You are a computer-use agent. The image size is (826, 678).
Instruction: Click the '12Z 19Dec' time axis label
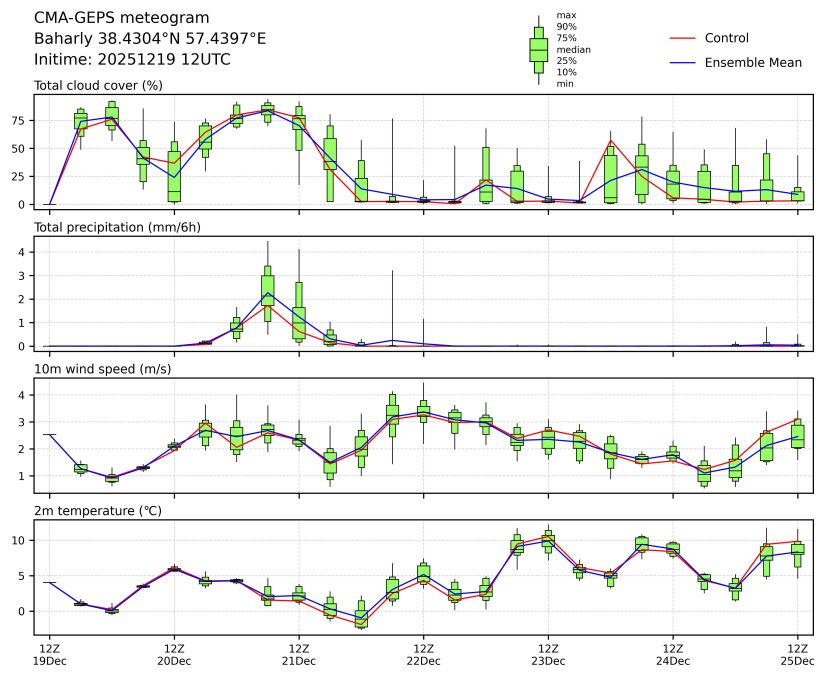(x=50, y=655)
